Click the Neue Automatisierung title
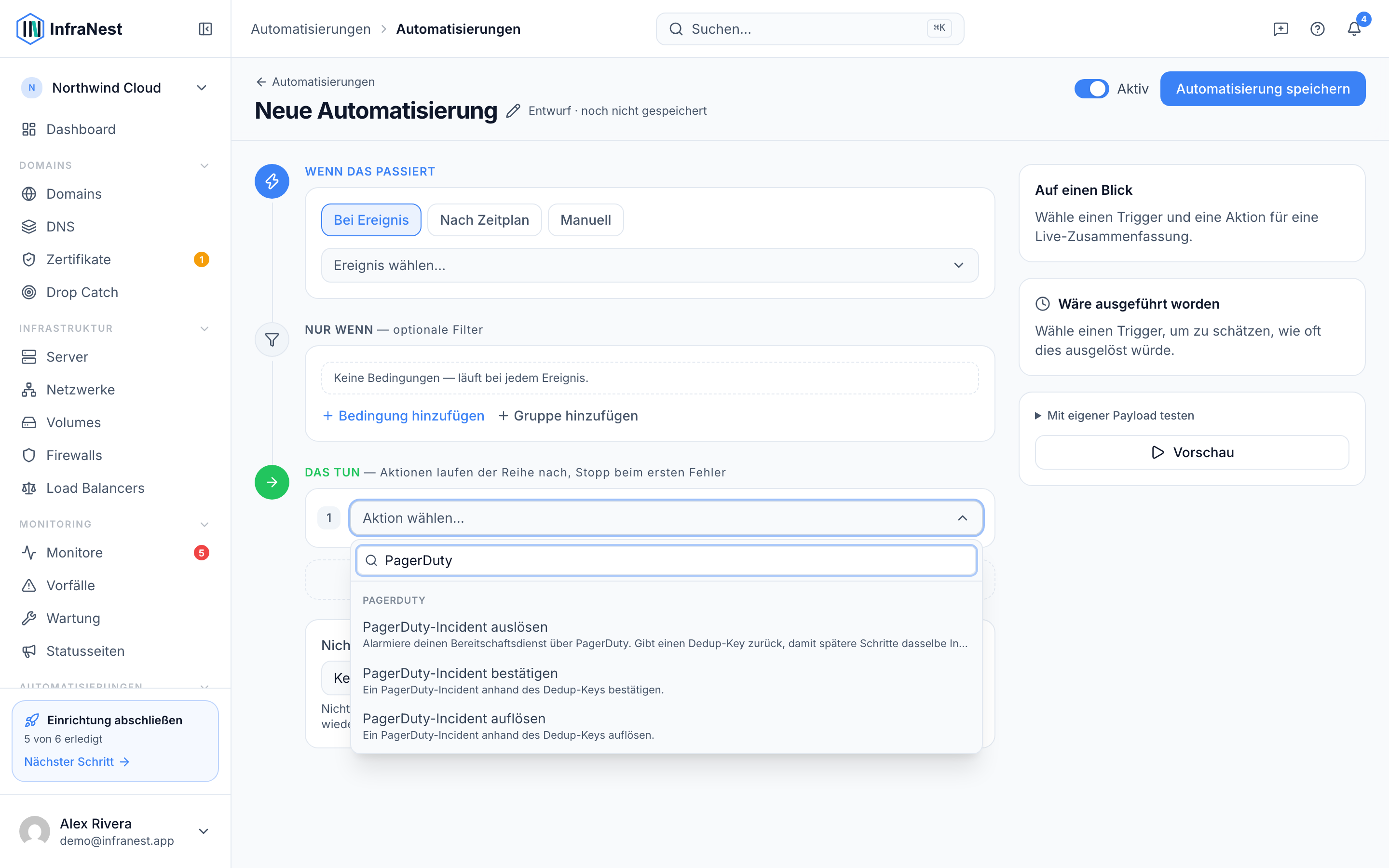The height and width of the screenshot is (868, 1389). pyautogui.click(x=376, y=111)
